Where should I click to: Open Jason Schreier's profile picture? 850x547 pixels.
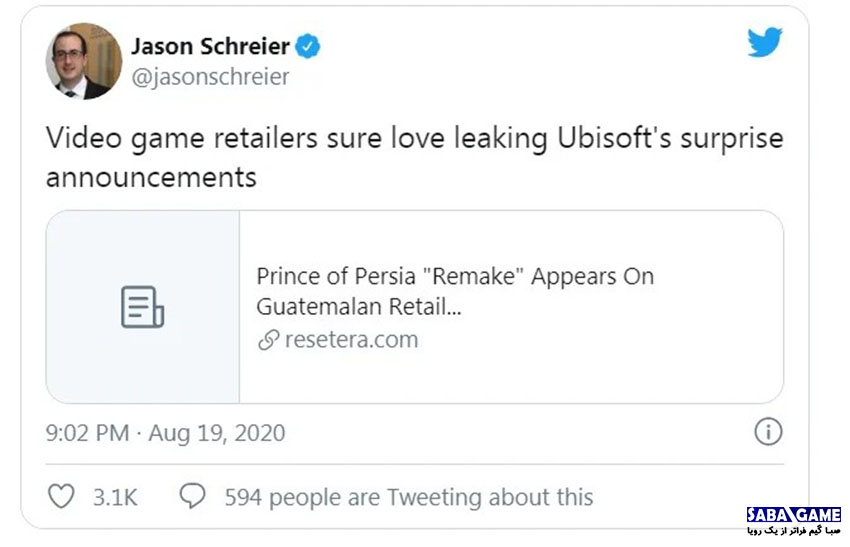tap(83, 61)
